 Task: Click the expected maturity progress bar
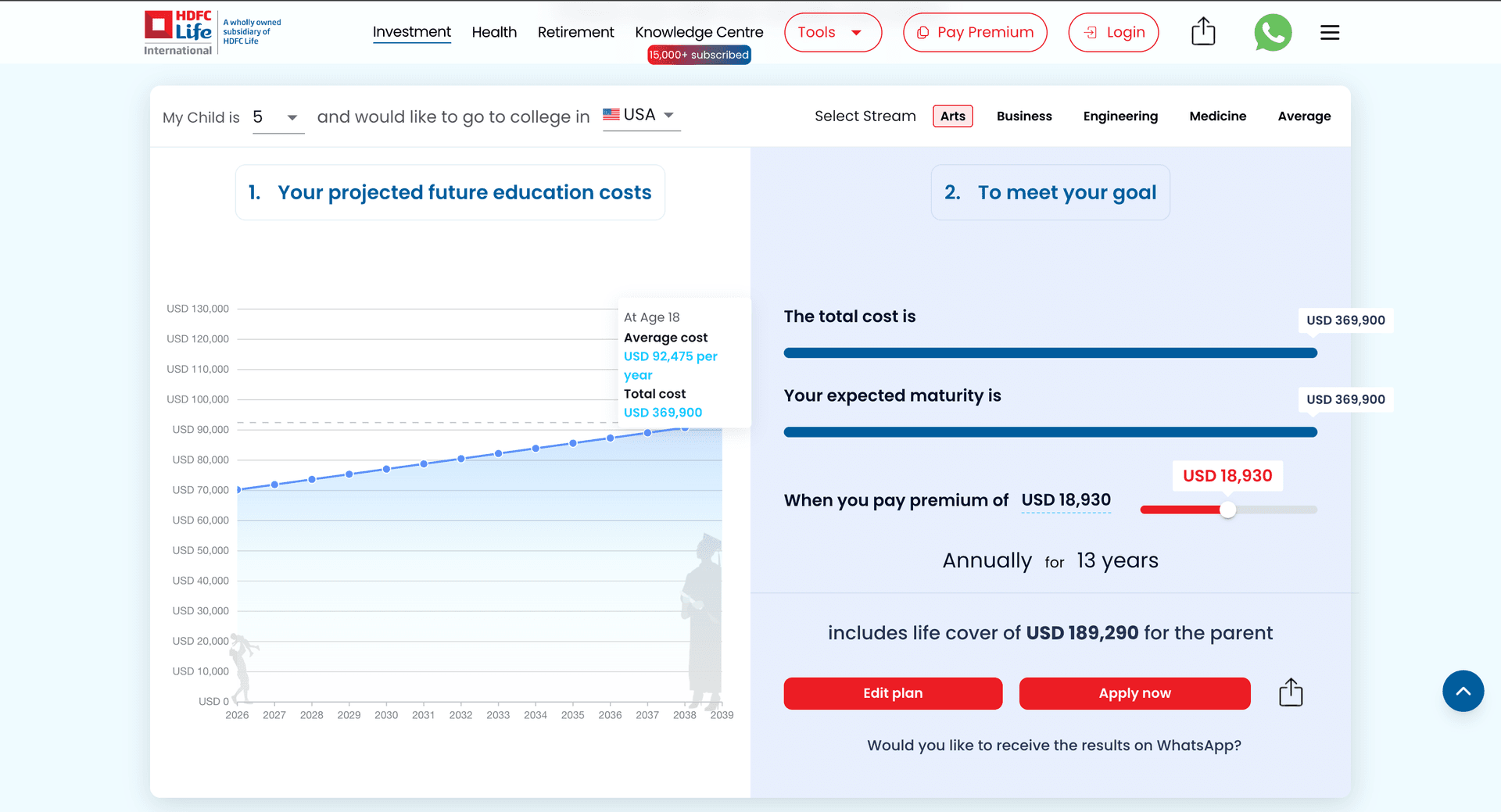point(1050,432)
